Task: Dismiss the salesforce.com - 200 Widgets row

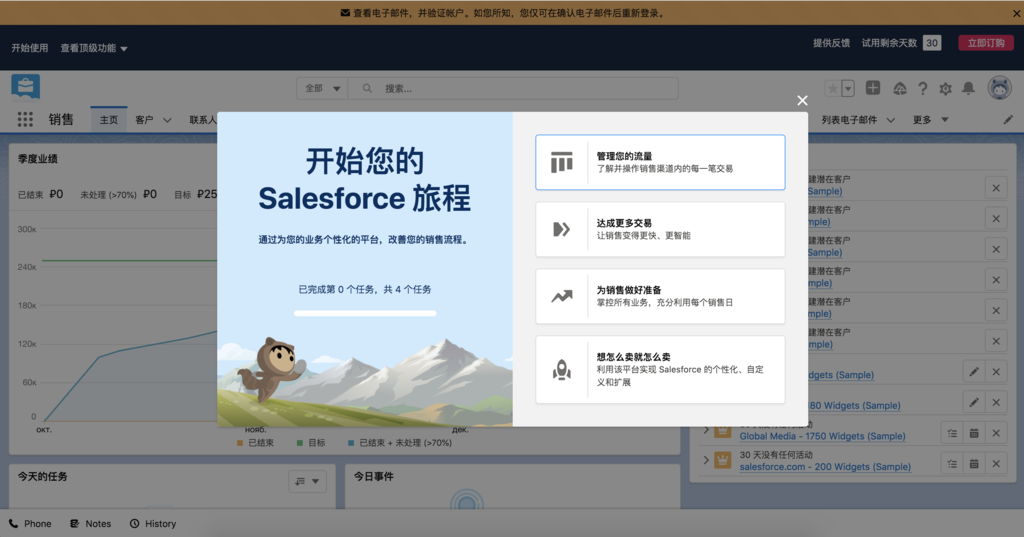Action: click(x=996, y=464)
